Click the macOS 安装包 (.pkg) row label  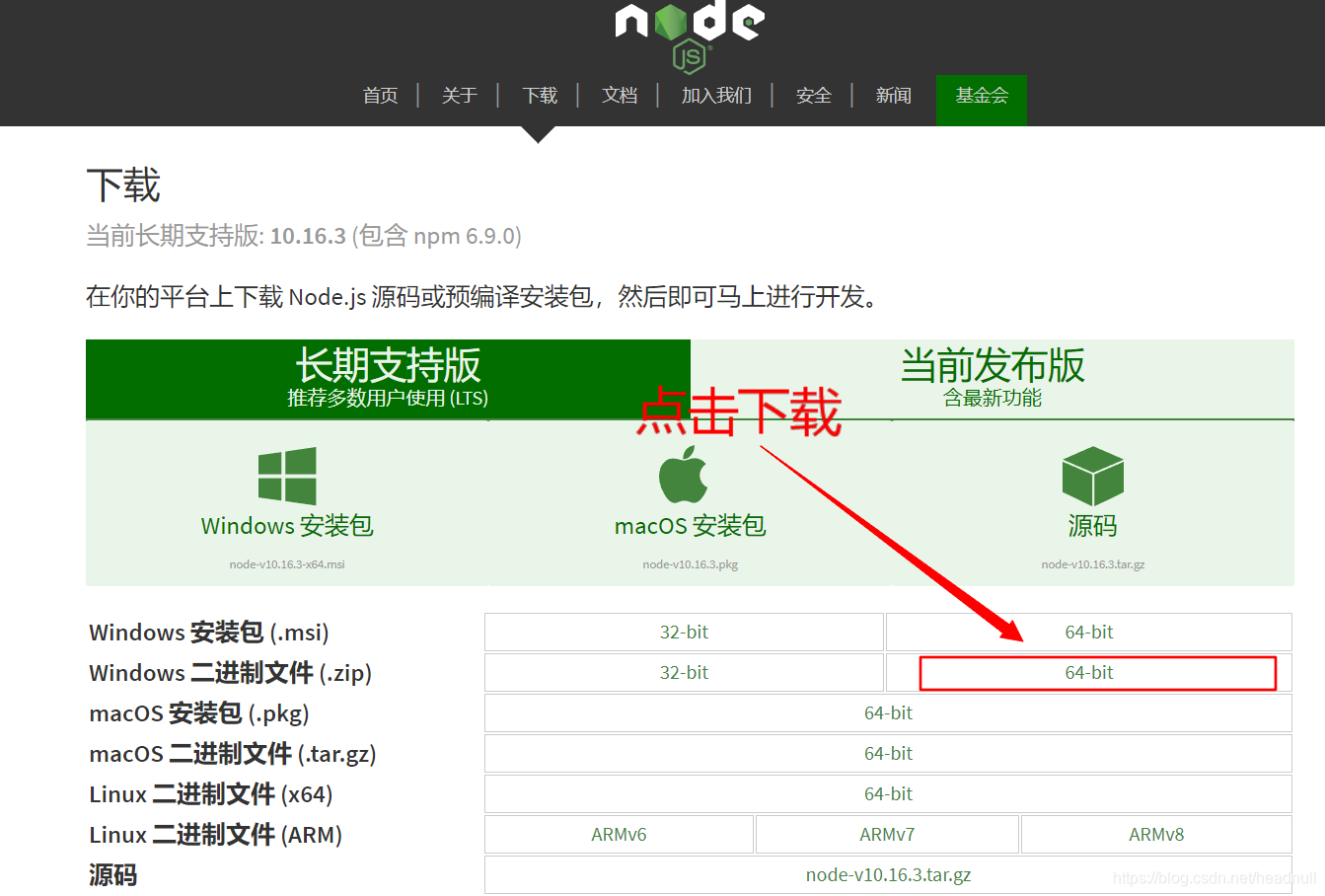click(199, 713)
